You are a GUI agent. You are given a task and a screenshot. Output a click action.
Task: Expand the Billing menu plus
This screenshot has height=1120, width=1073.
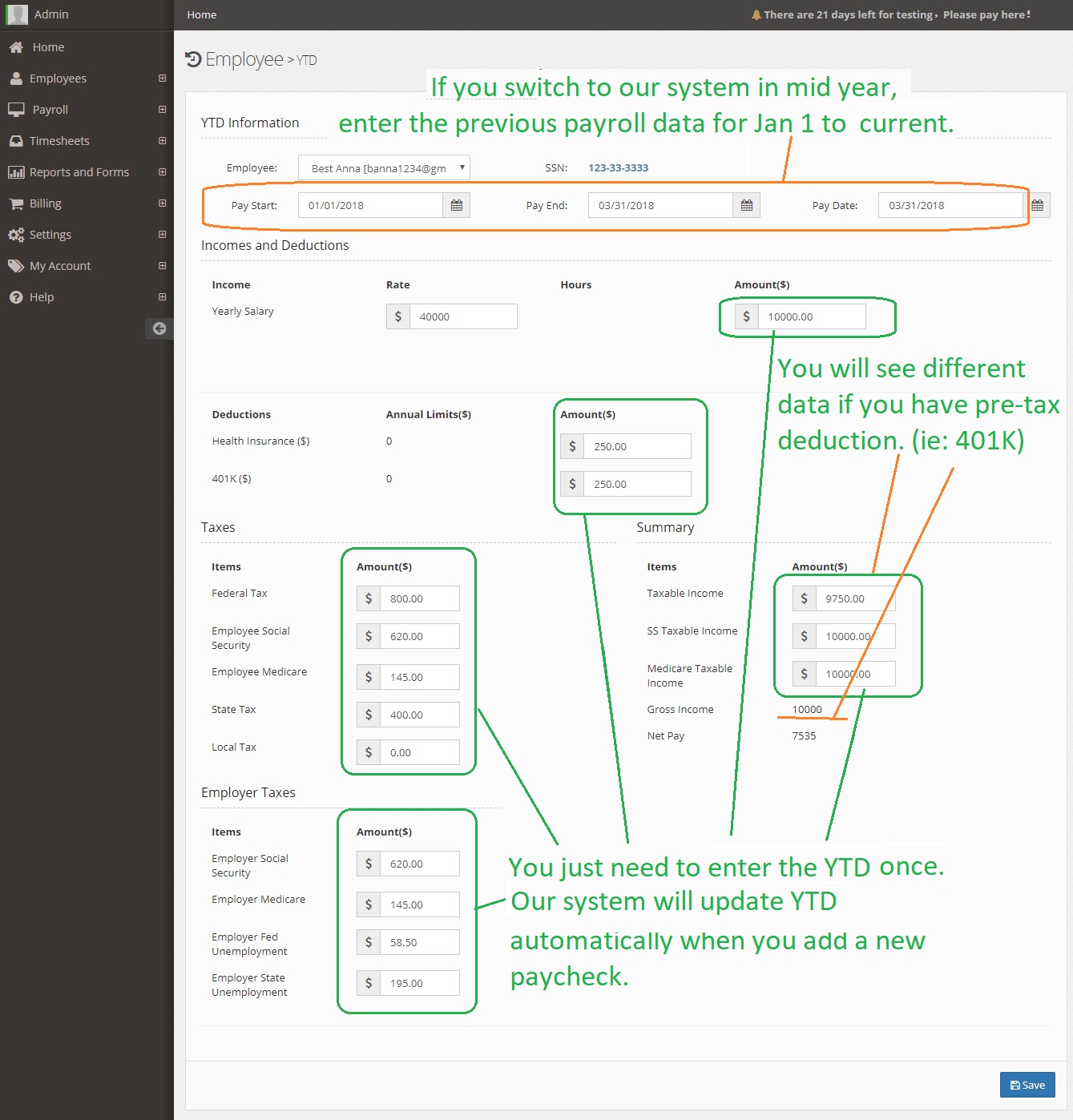pos(162,203)
